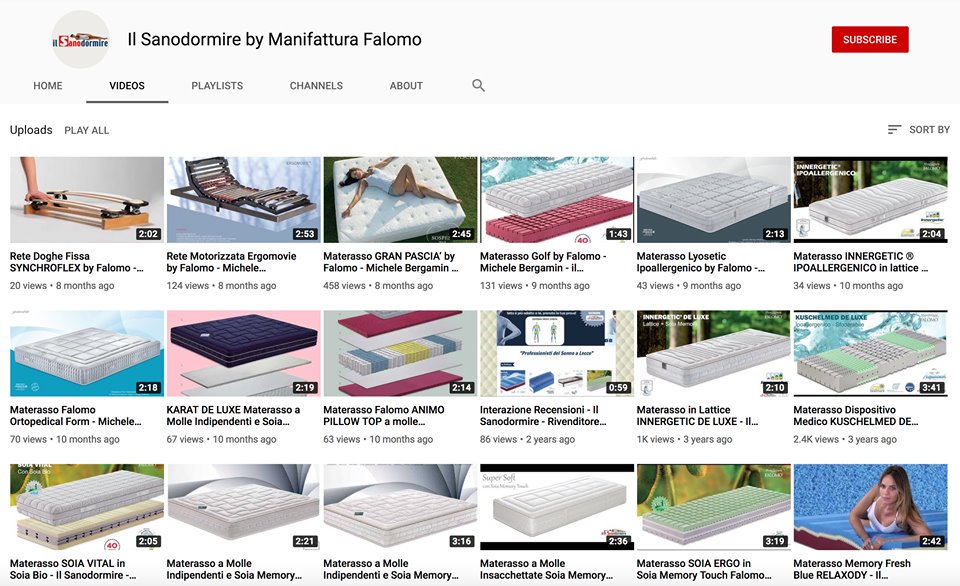Go to the Channels tab
Screen dimensions: 960x586
(x=316, y=86)
